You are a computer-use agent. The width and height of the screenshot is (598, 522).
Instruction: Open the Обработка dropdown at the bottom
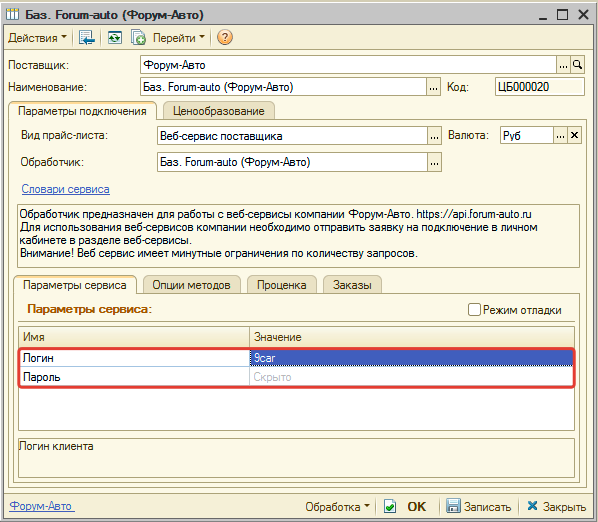(x=337, y=507)
